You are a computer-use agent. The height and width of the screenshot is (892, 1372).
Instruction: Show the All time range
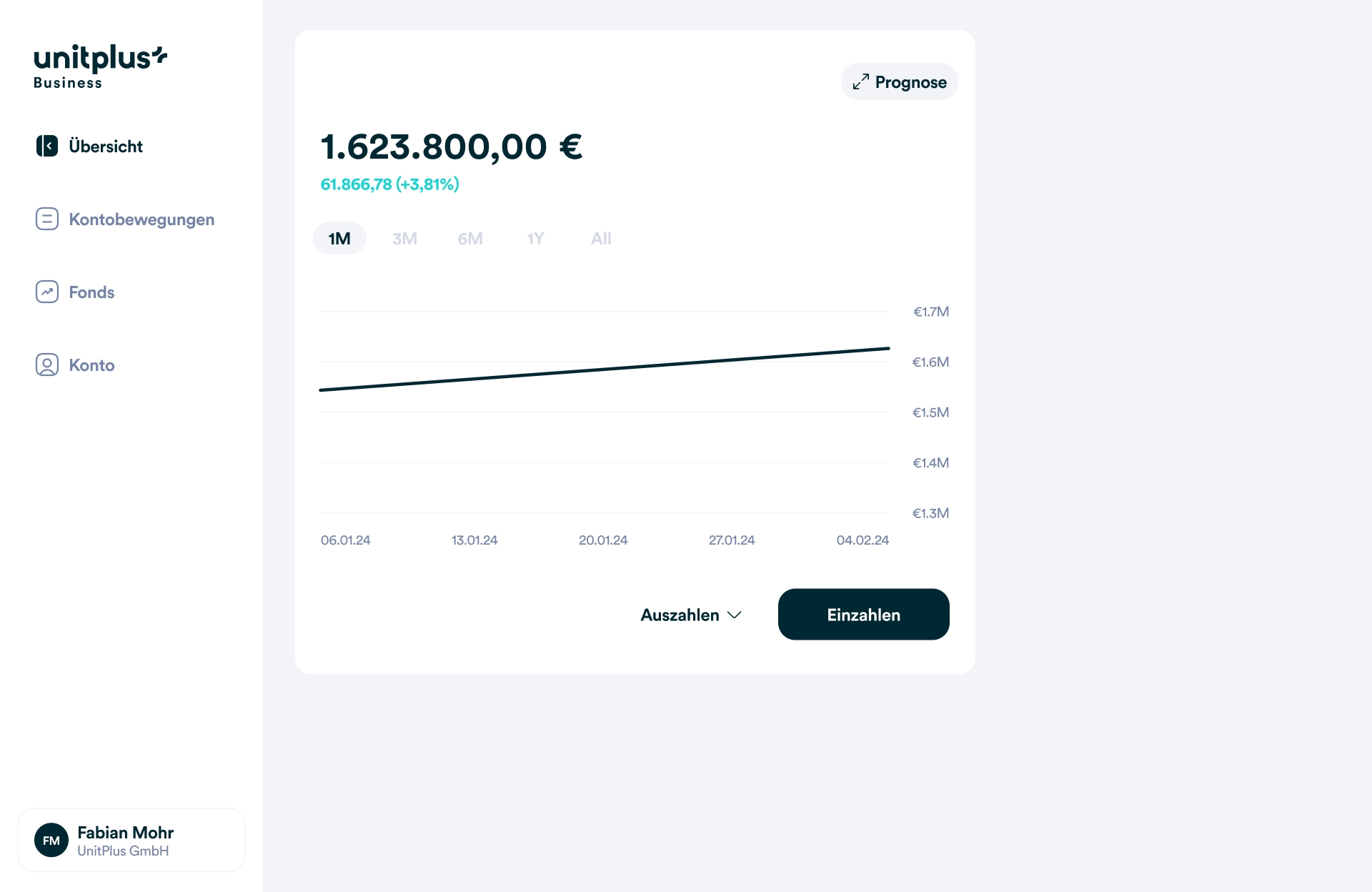click(x=601, y=239)
